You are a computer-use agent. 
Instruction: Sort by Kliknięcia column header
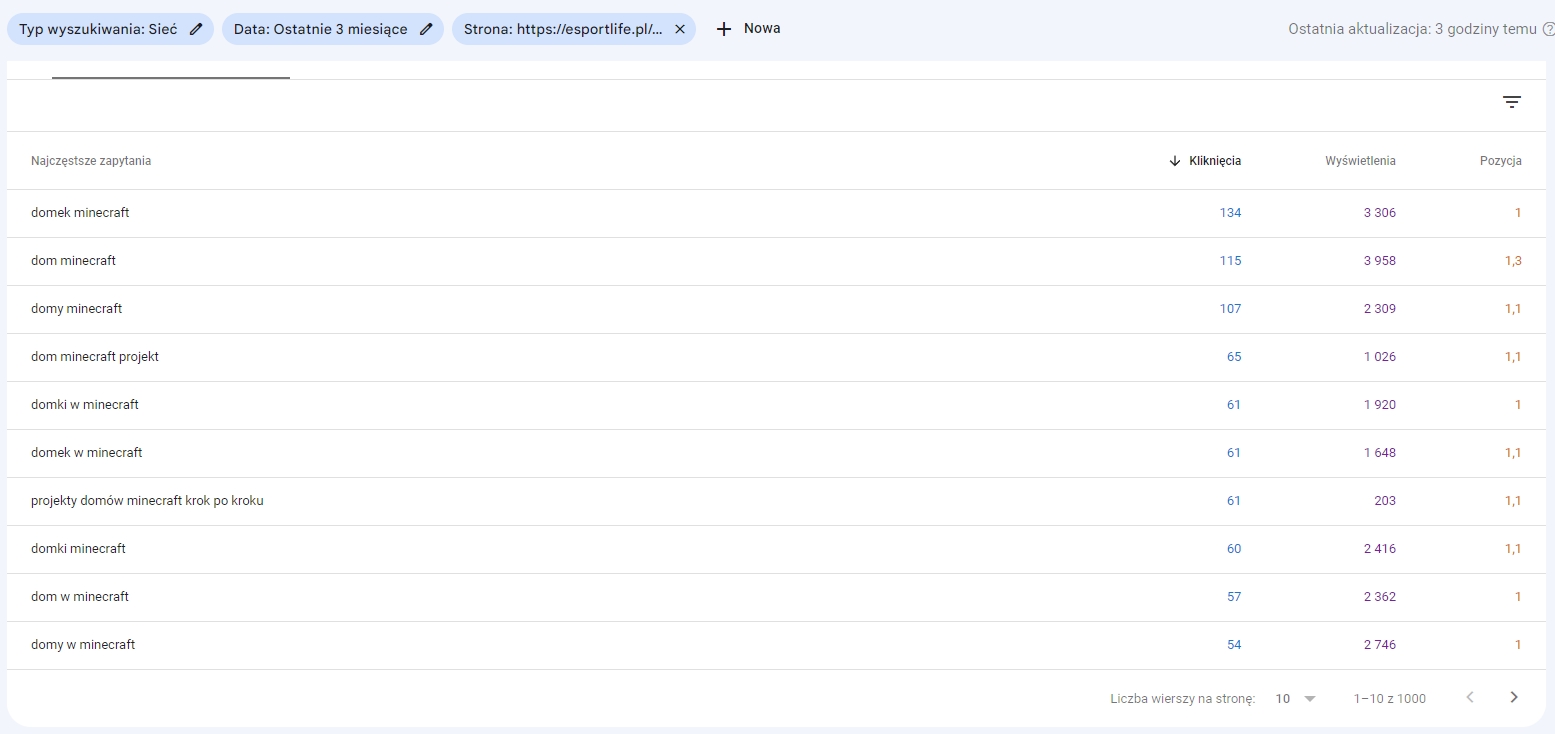[x=1205, y=161]
